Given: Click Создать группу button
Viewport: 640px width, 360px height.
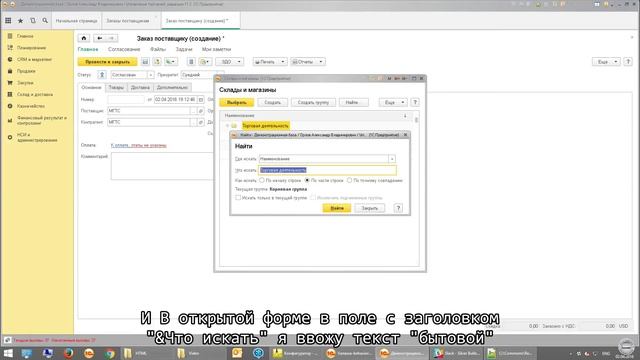Looking at the screenshot, I should [x=313, y=102].
